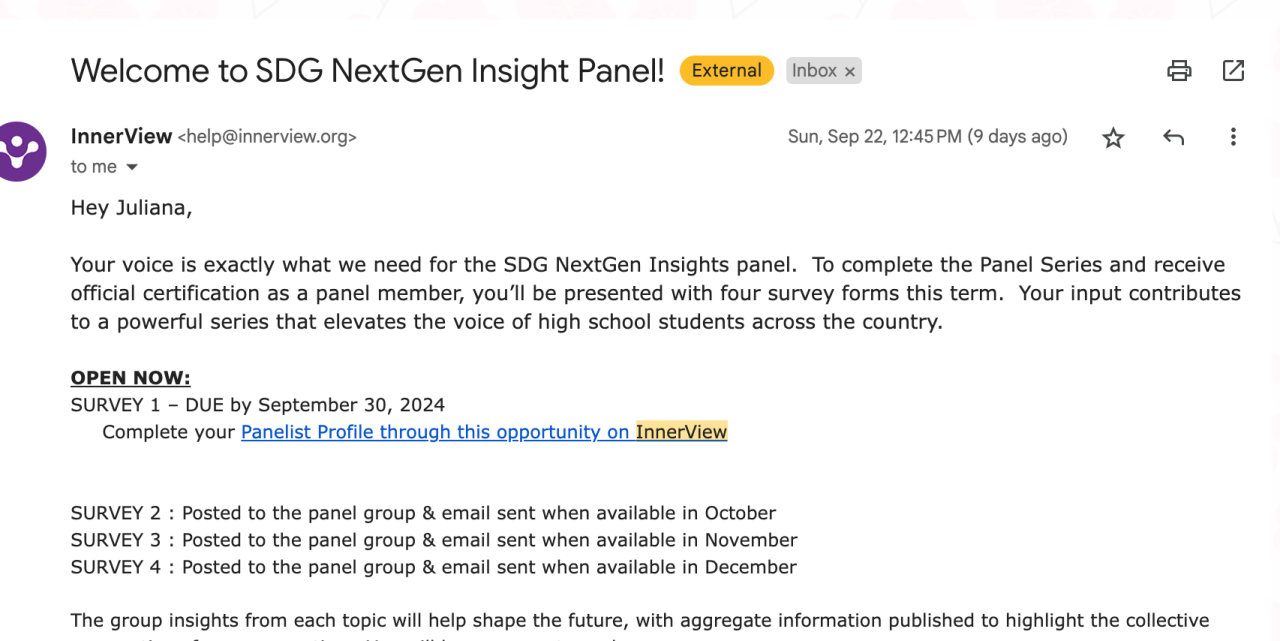The image size is (1280, 641).
Task: Click the Sun, Sep 22 timestamp
Action: tap(927, 137)
